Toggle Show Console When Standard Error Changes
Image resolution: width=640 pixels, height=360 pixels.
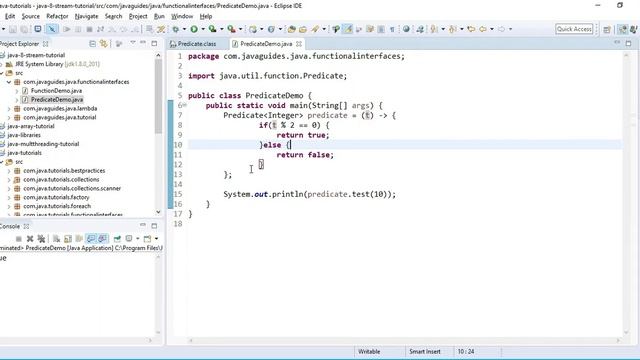[102, 239]
